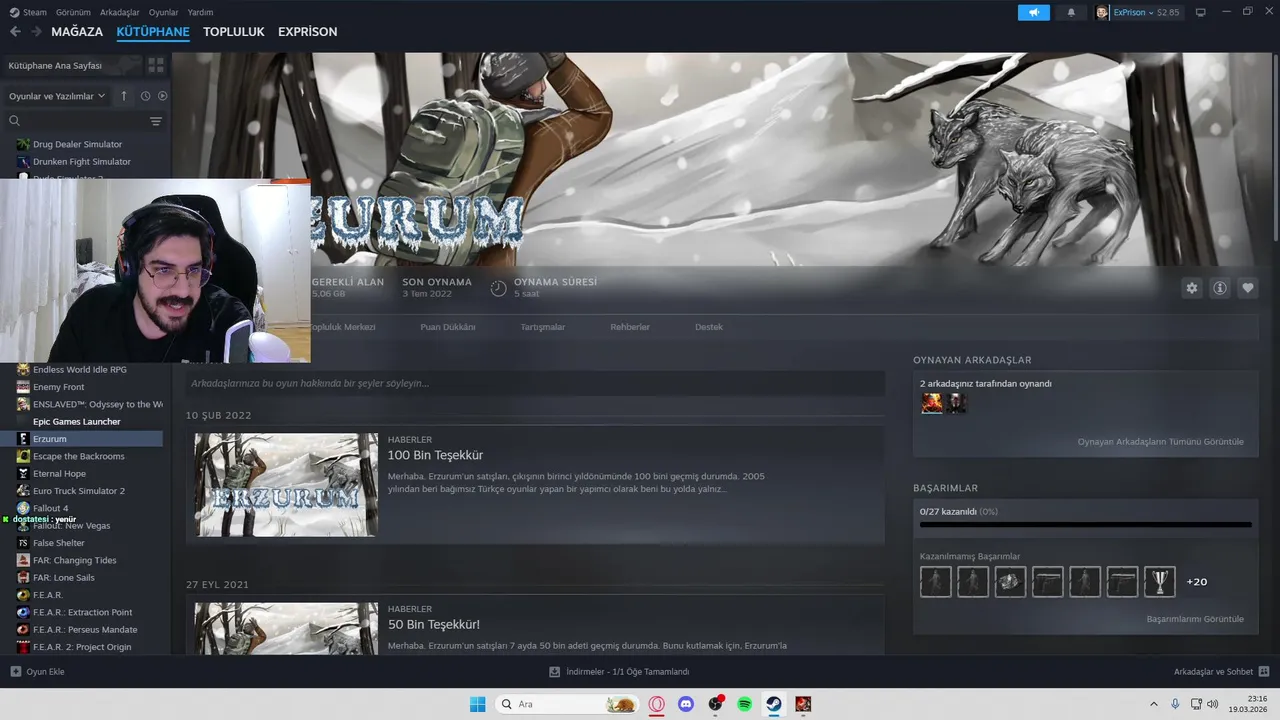Add Erzurum to favorites heart
1280x720 pixels.
[1248, 288]
